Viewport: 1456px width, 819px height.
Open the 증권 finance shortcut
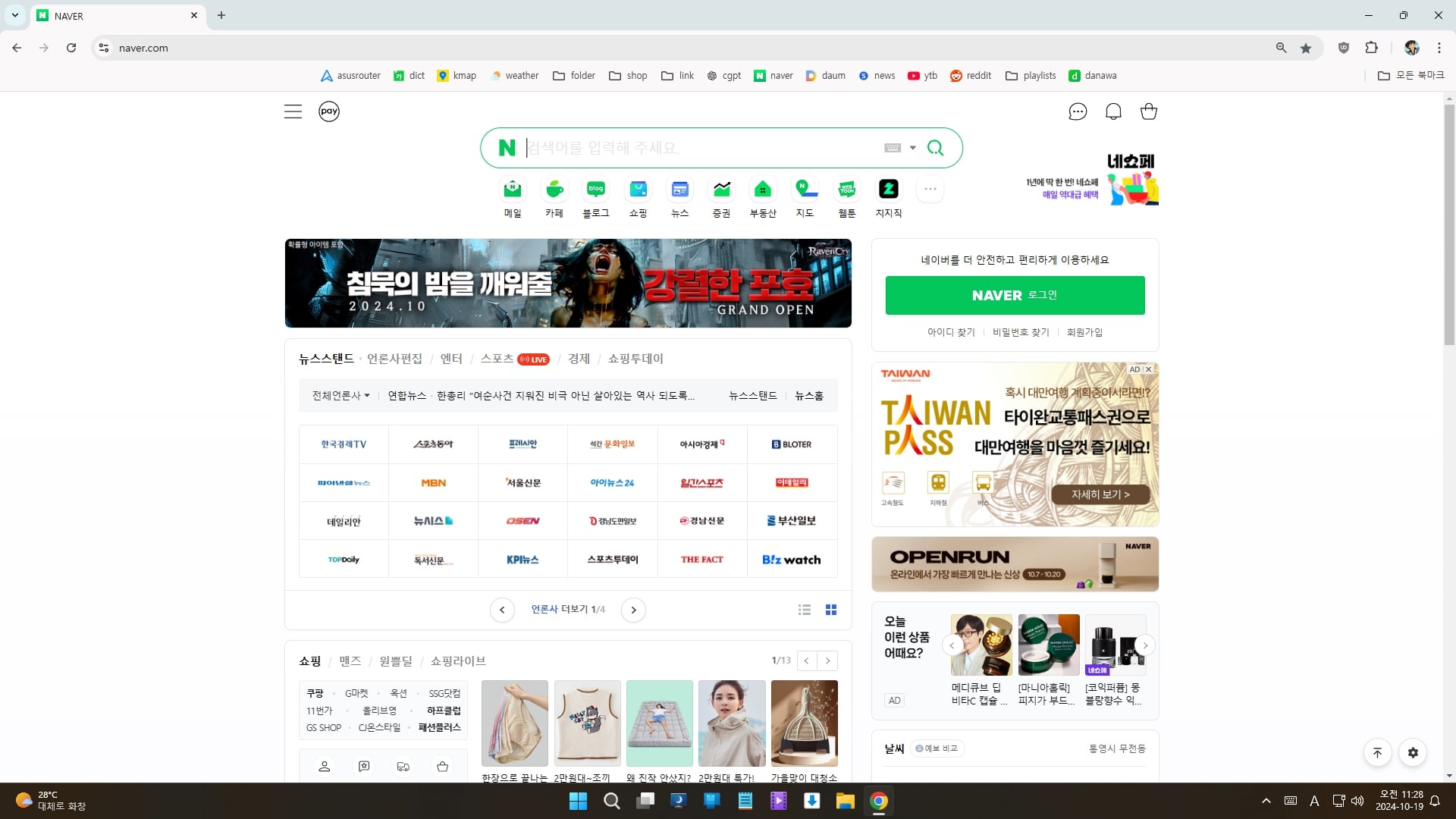click(722, 197)
